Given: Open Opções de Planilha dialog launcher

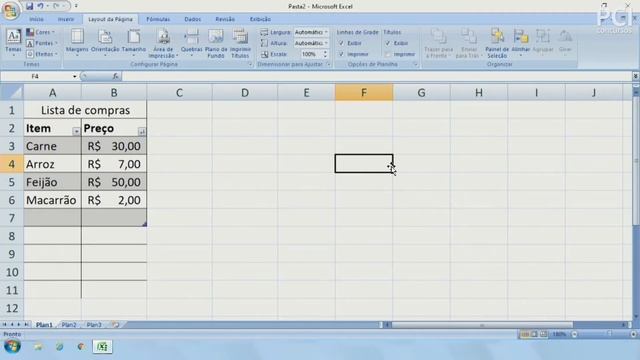Looking at the screenshot, I should [415, 64].
